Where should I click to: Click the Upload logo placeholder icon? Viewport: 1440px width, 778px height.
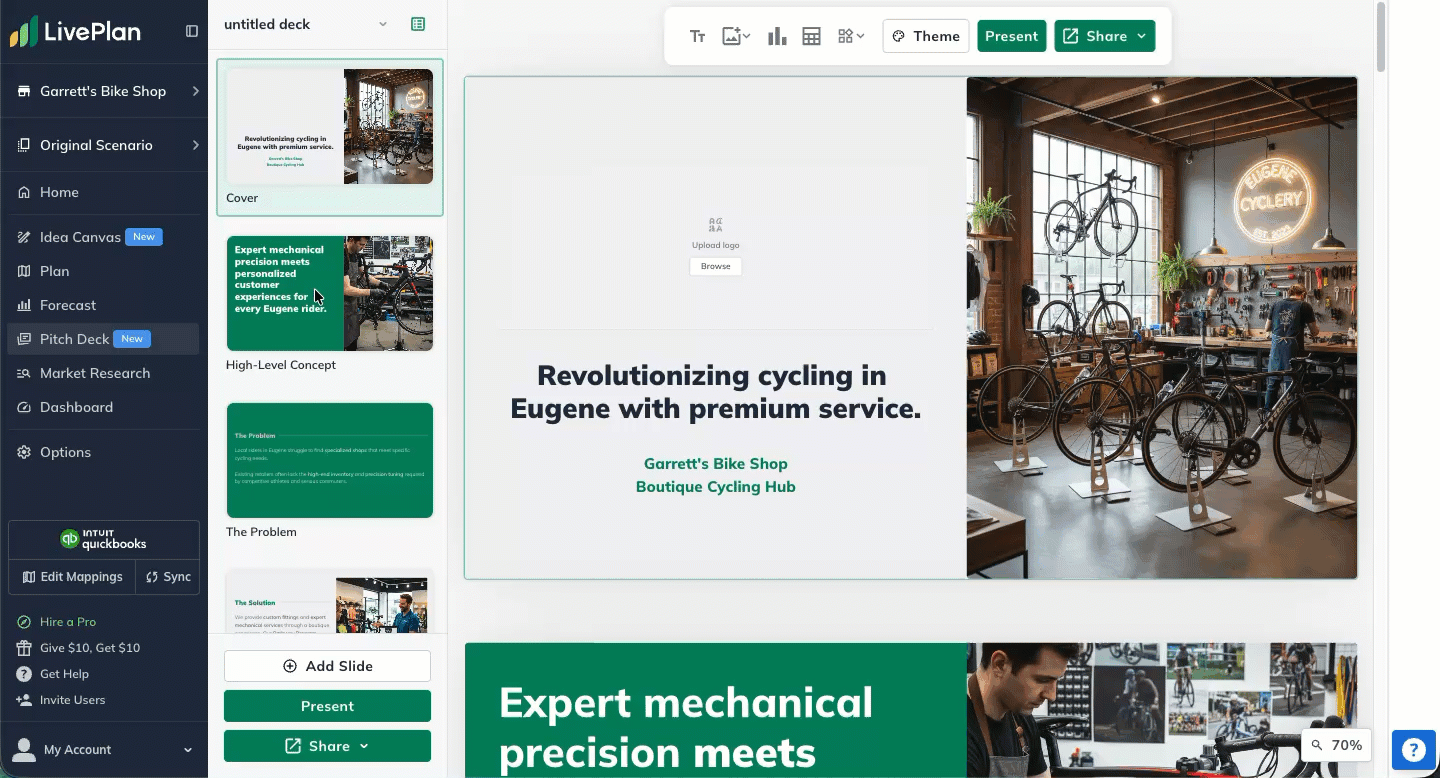(x=715, y=225)
